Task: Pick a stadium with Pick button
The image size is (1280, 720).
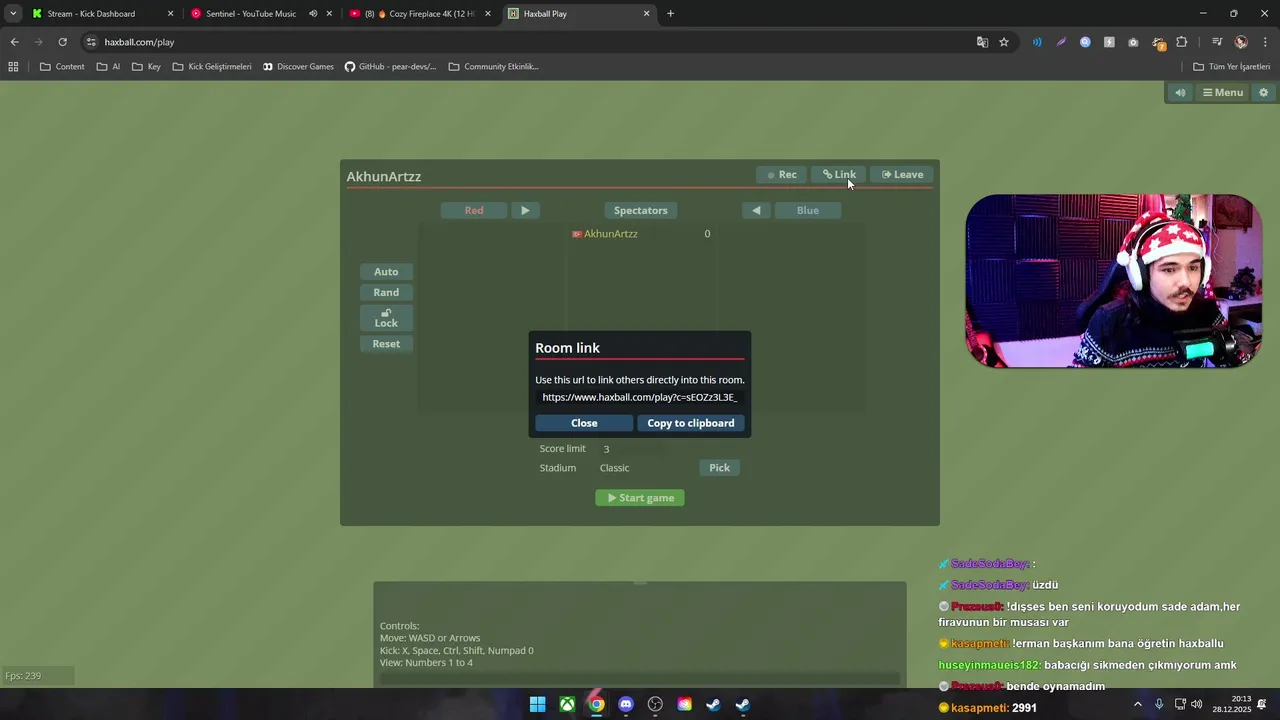Action: (719, 467)
